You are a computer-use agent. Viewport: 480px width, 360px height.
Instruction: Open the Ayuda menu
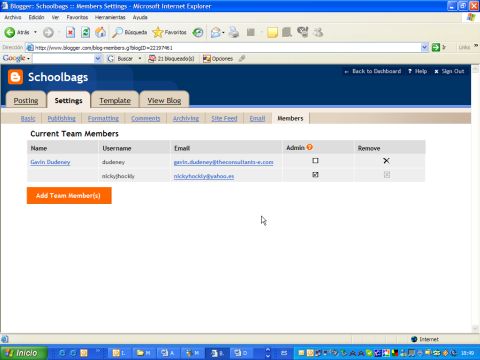(x=140, y=17)
